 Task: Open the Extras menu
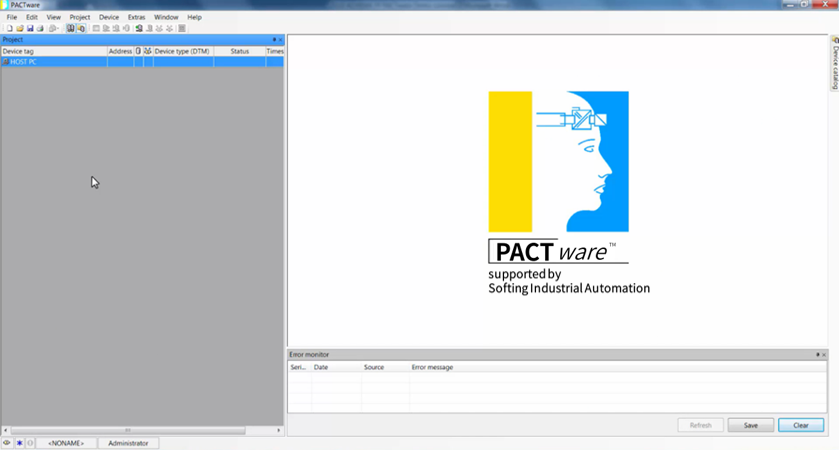pos(136,17)
